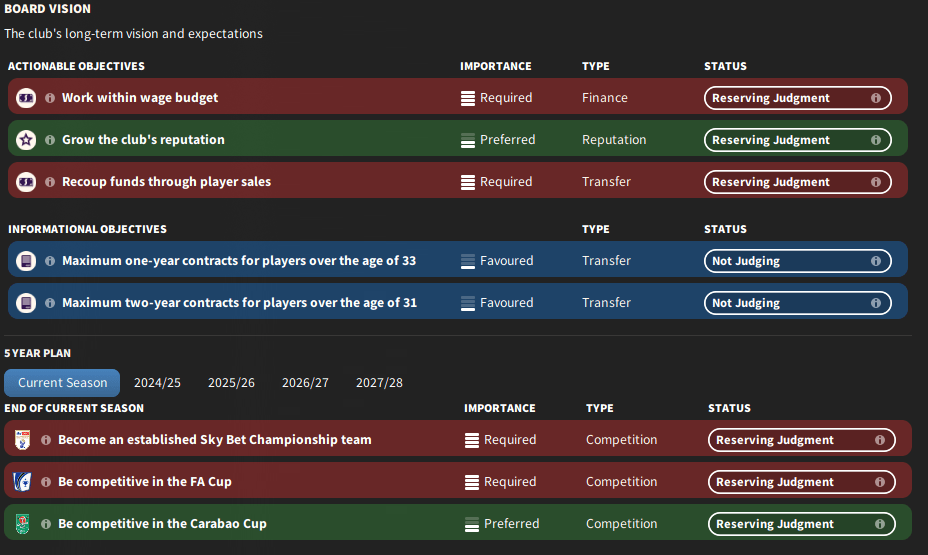Select the 2025/26 plan tab
The width and height of the screenshot is (928, 555).
pos(231,383)
